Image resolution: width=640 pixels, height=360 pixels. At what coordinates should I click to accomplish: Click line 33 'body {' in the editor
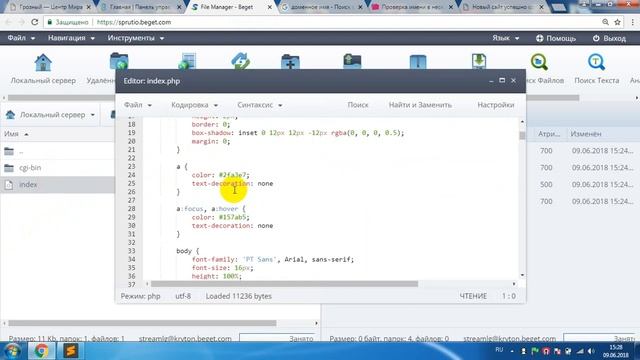pyautogui.click(x=187, y=251)
